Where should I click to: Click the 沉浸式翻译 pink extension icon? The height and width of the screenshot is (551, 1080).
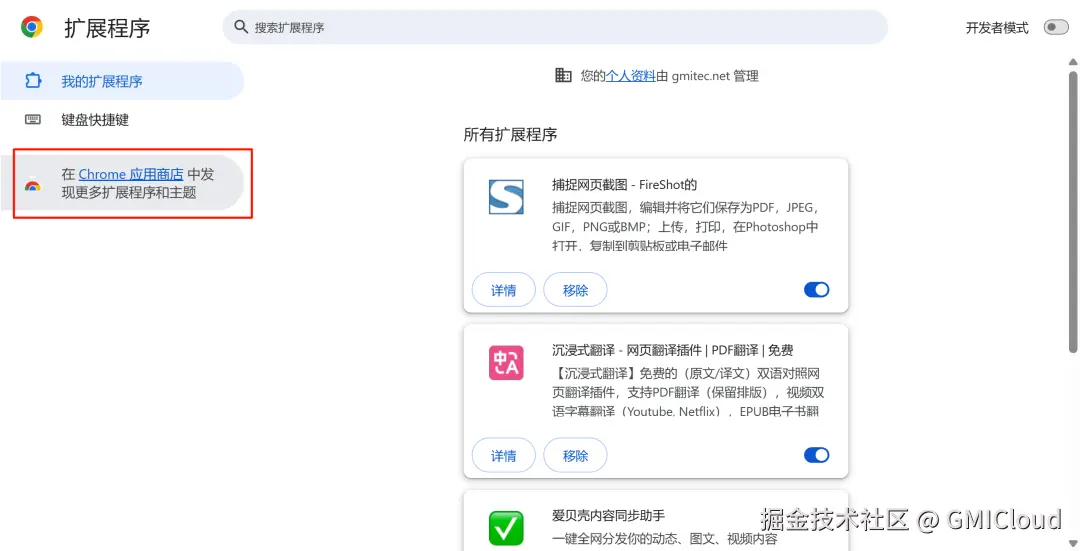tap(506, 363)
